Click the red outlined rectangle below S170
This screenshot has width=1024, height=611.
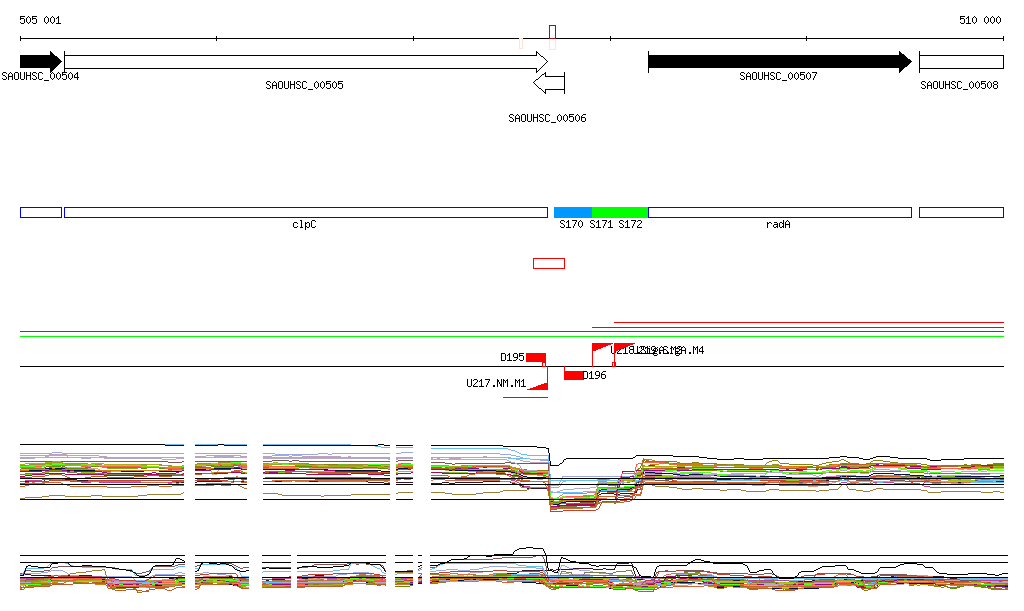click(549, 263)
